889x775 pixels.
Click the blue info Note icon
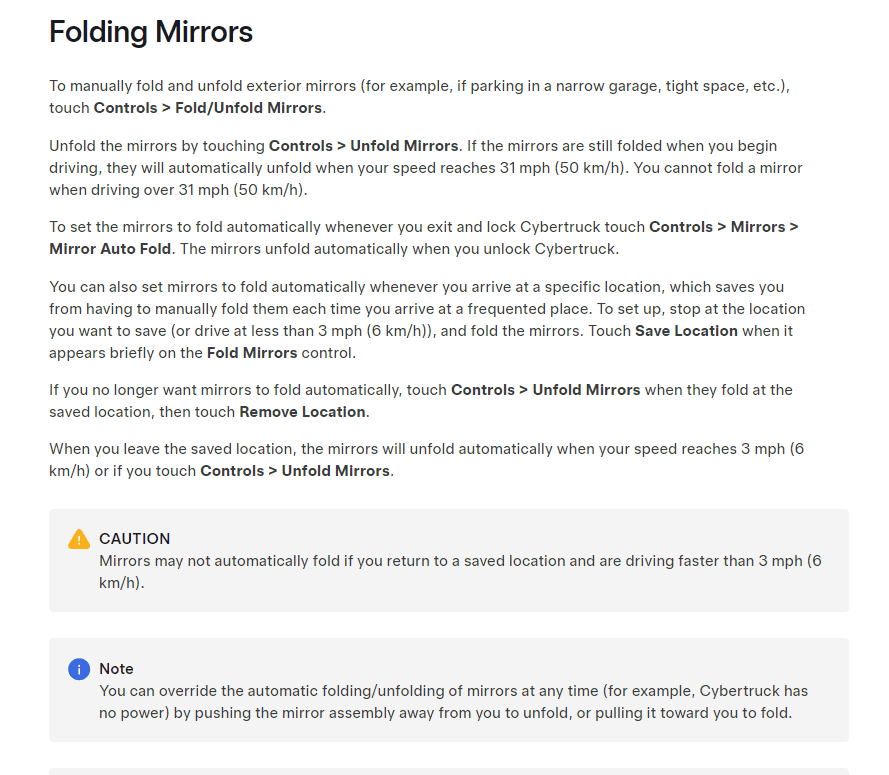coord(79,669)
